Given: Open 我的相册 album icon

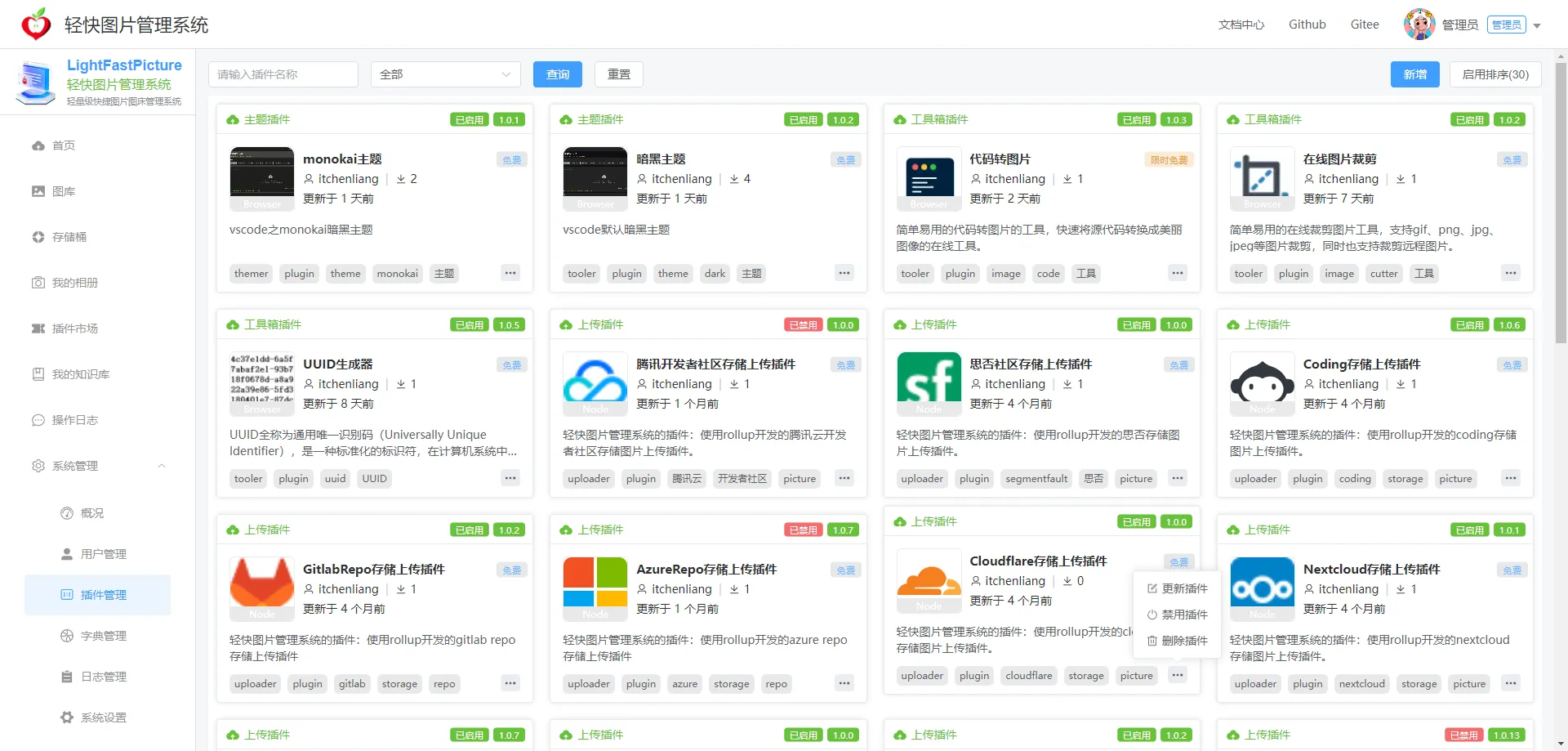Looking at the screenshot, I should click(x=38, y=283).
